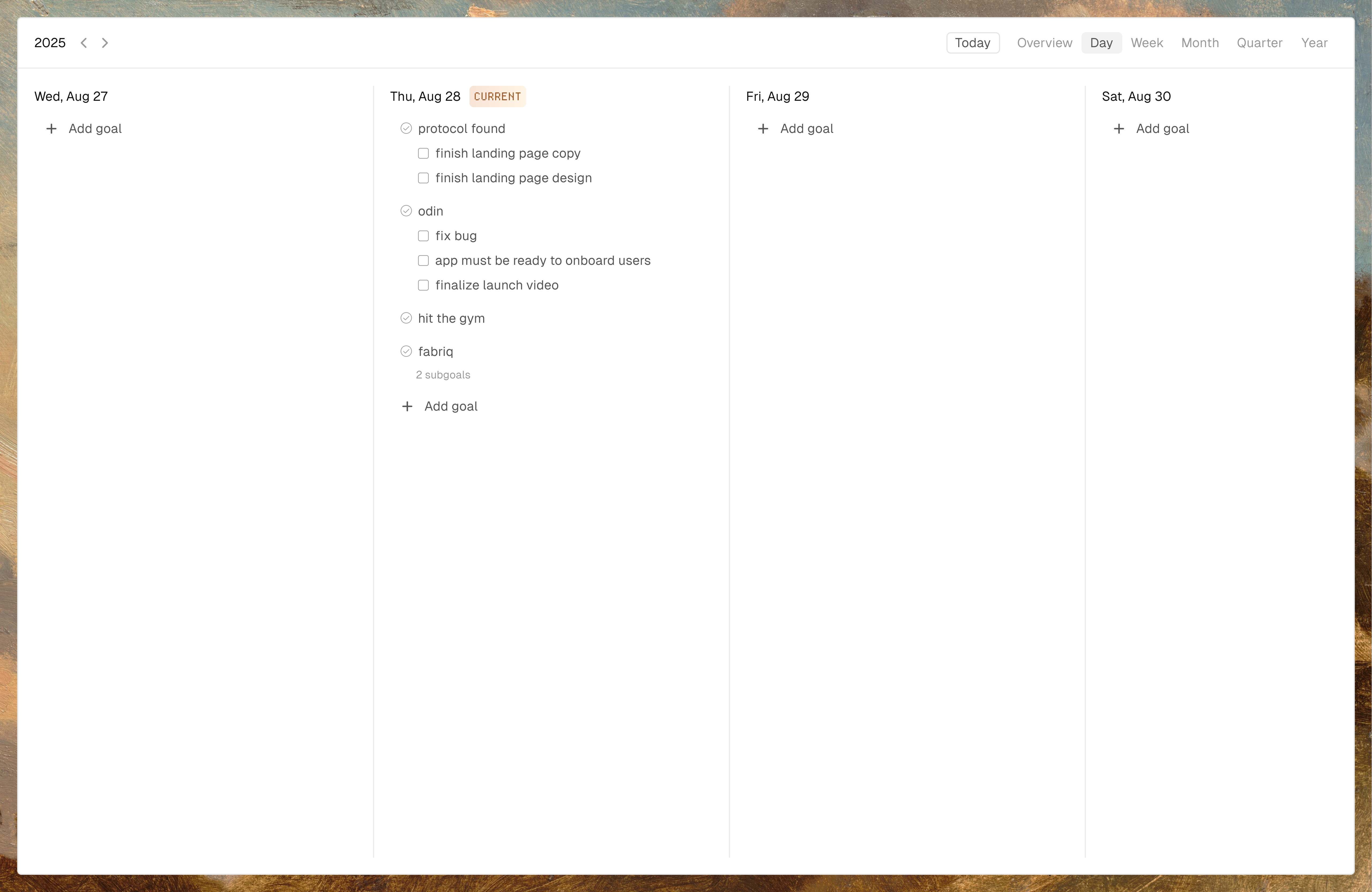
Task: Click plus icon under Fri, Aug 29
Action: pos(763,129)
